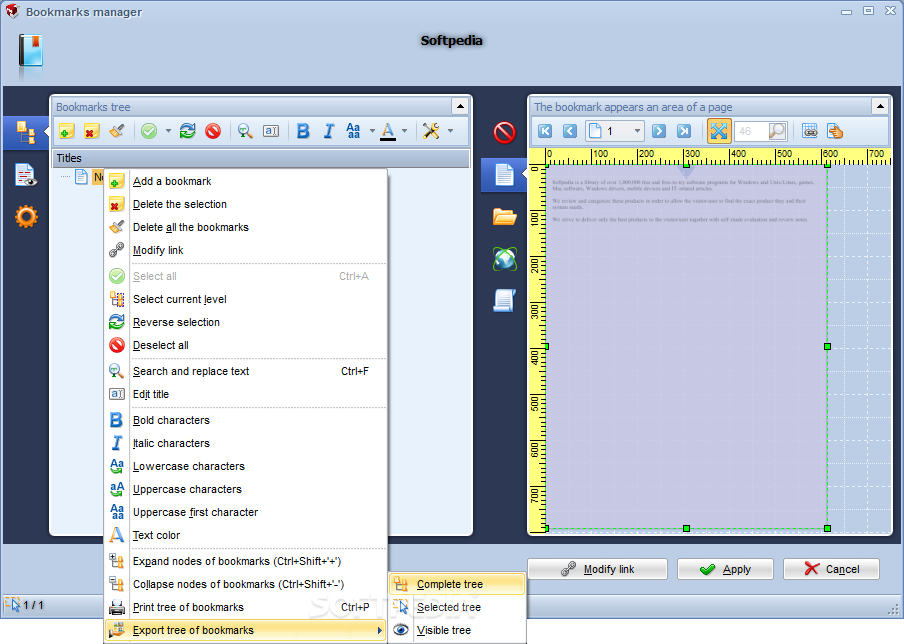
Task: Select the scroll script link icon
Action: (x=504, y=300)
